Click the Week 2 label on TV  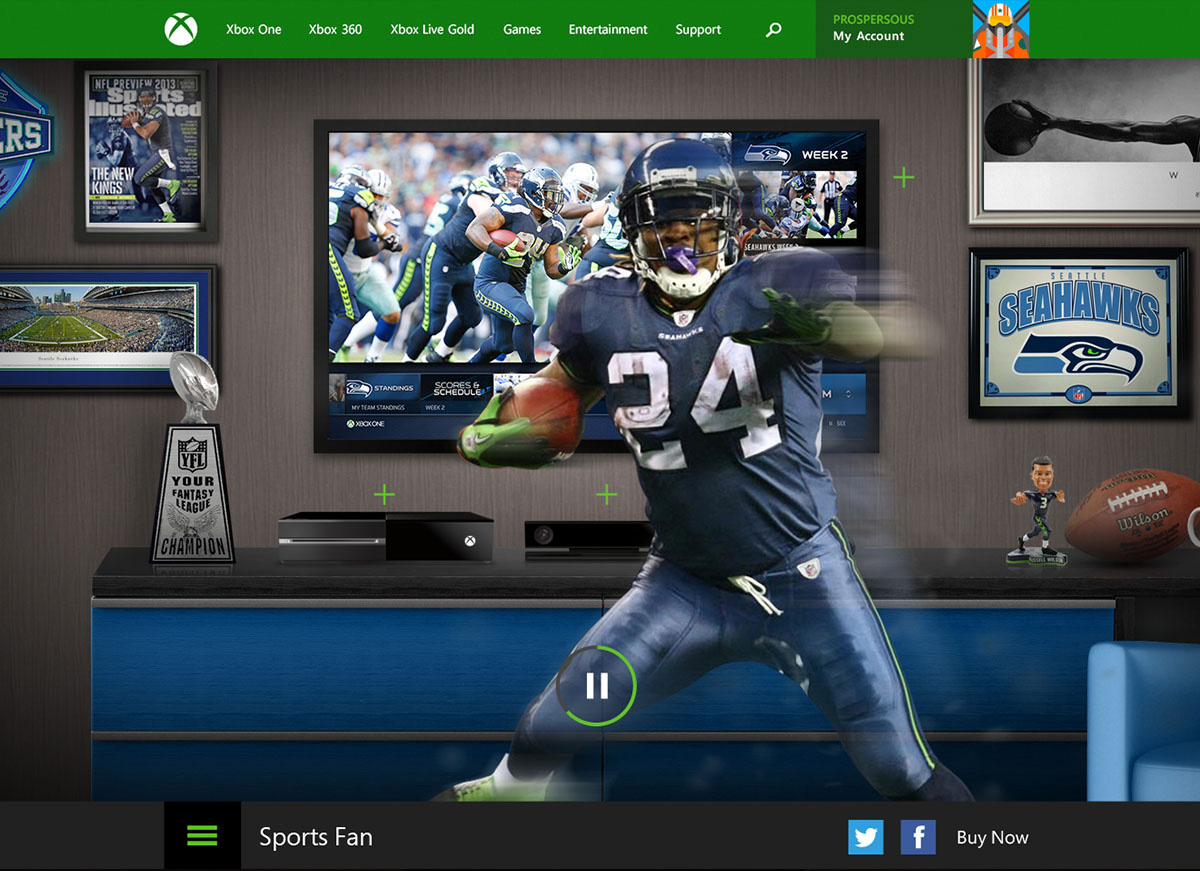coord(825,155)
